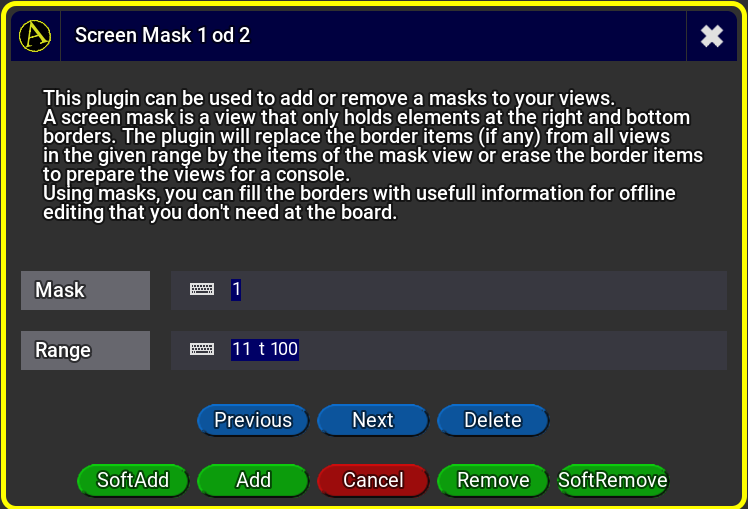Close the Screen Mask dialog with X

(712, 36)
